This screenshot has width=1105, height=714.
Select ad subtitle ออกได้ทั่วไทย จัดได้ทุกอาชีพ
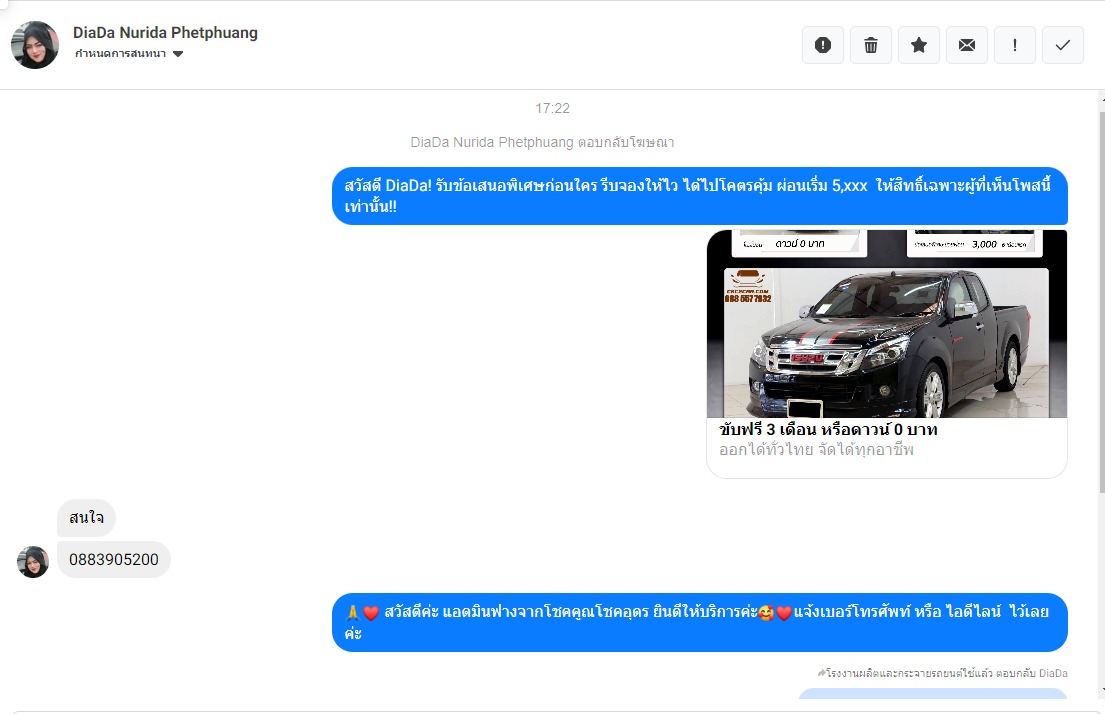tap(816, 450)
